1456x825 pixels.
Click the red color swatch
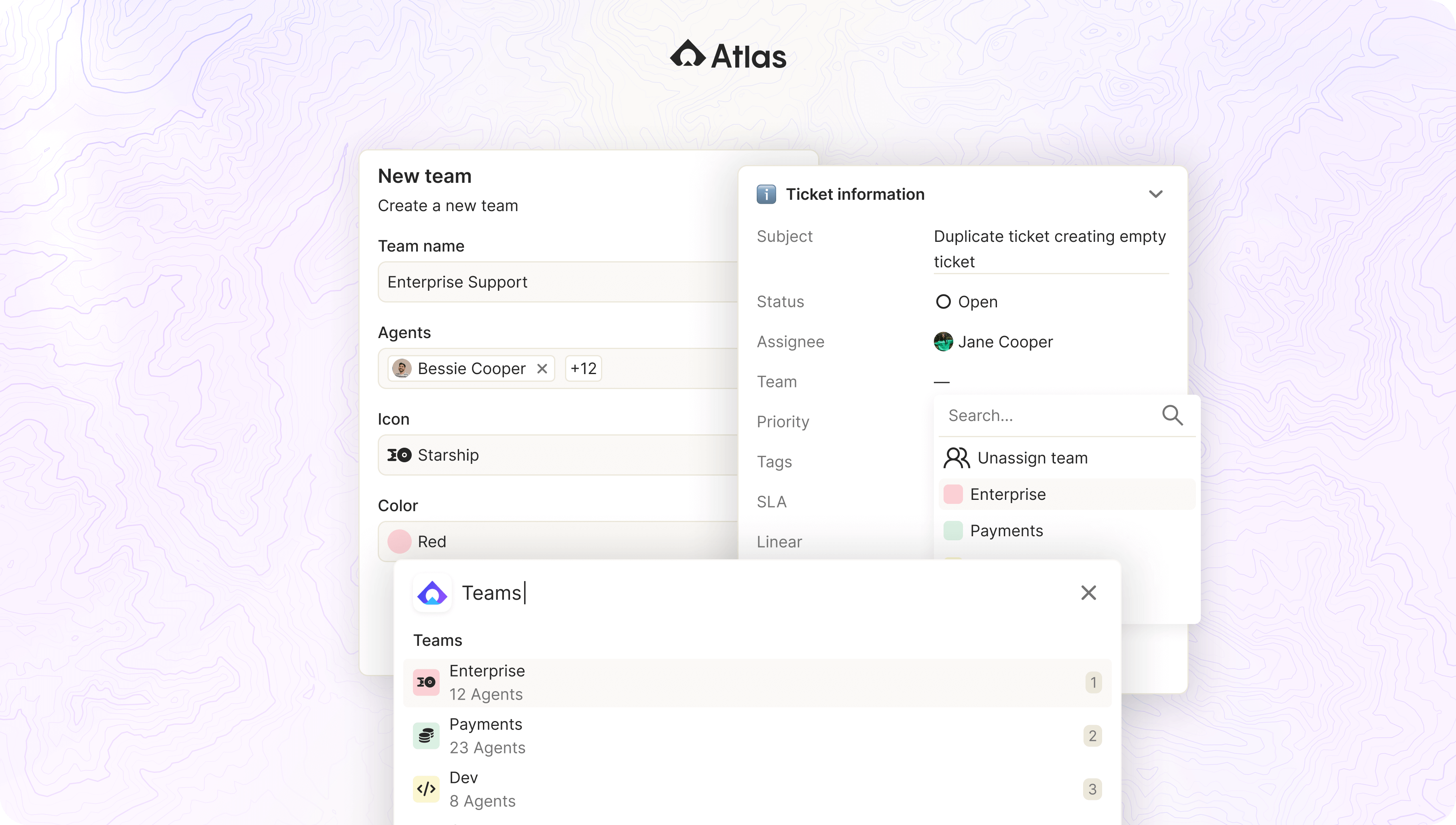399,542
